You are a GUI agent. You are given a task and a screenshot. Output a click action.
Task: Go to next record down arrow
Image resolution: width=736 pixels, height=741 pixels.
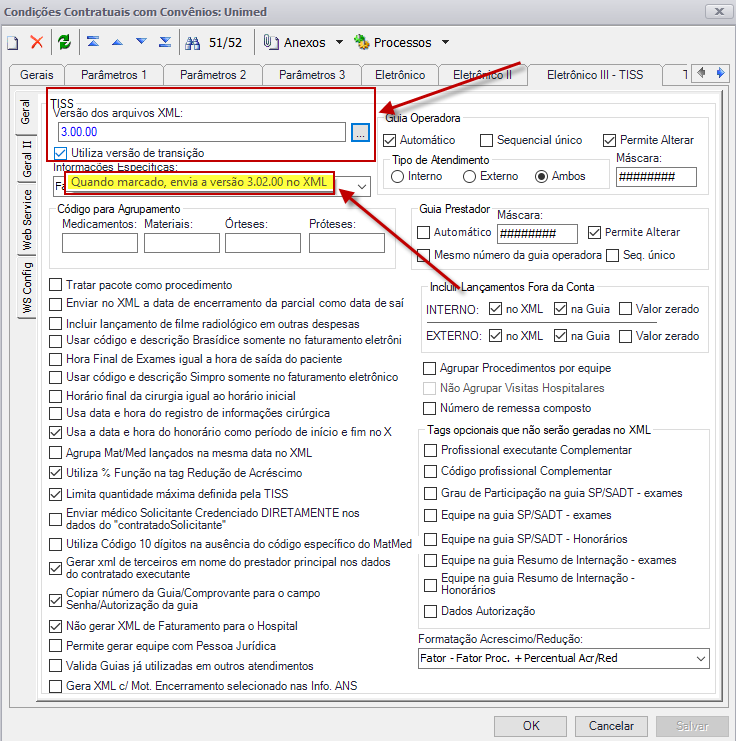[x=141, y=42]
